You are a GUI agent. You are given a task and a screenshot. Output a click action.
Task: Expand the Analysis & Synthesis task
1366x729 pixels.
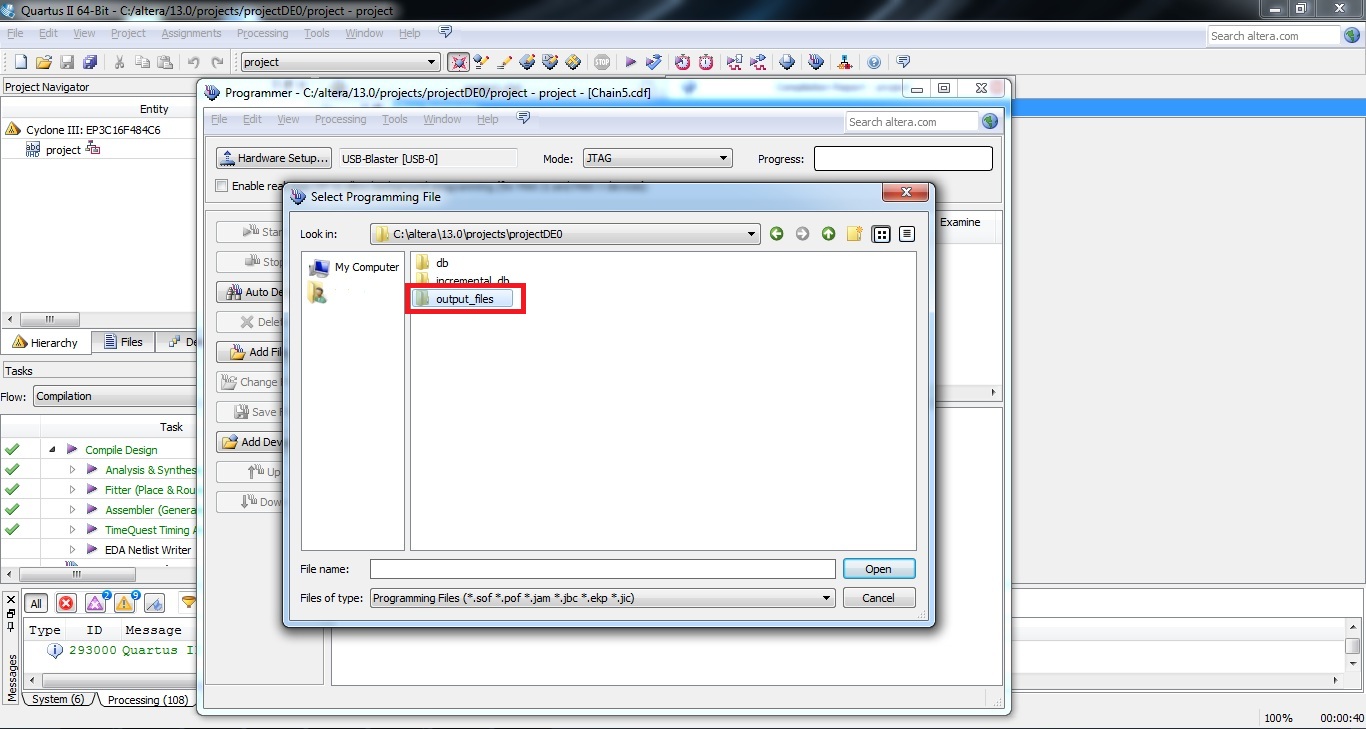tap(72, 470)
